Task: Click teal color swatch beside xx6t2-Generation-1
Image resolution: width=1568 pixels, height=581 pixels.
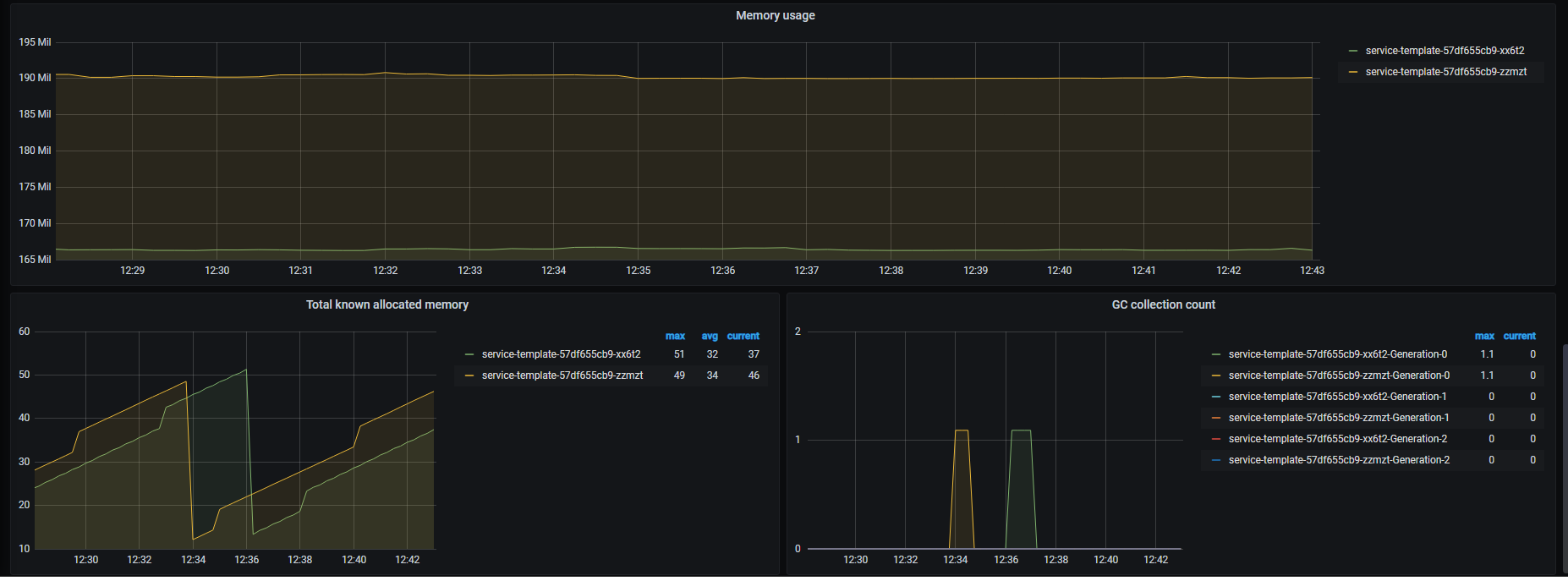Action: pos(1216,397)
